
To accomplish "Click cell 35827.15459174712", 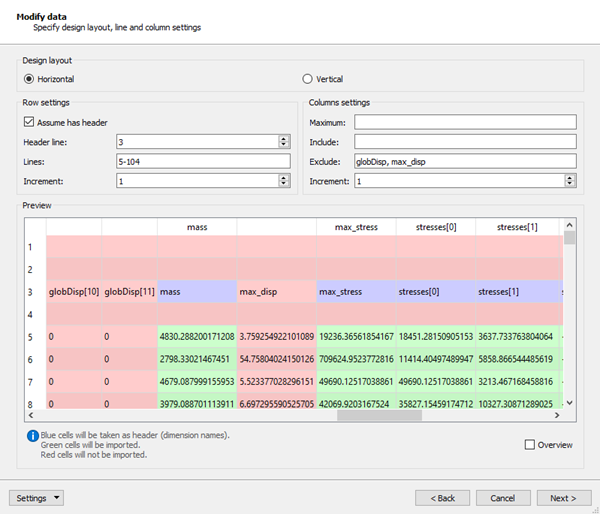I will [436, 401].
